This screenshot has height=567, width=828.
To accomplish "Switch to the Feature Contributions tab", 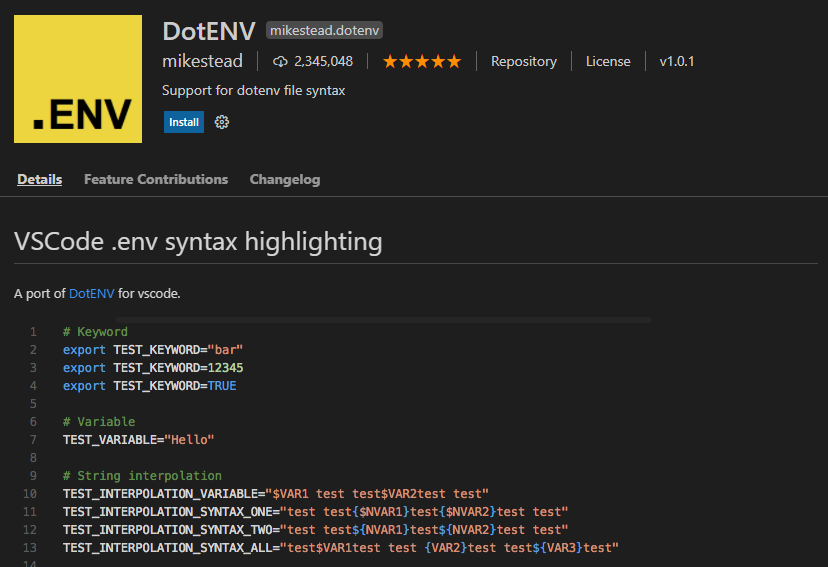I will tap(156, 179).
